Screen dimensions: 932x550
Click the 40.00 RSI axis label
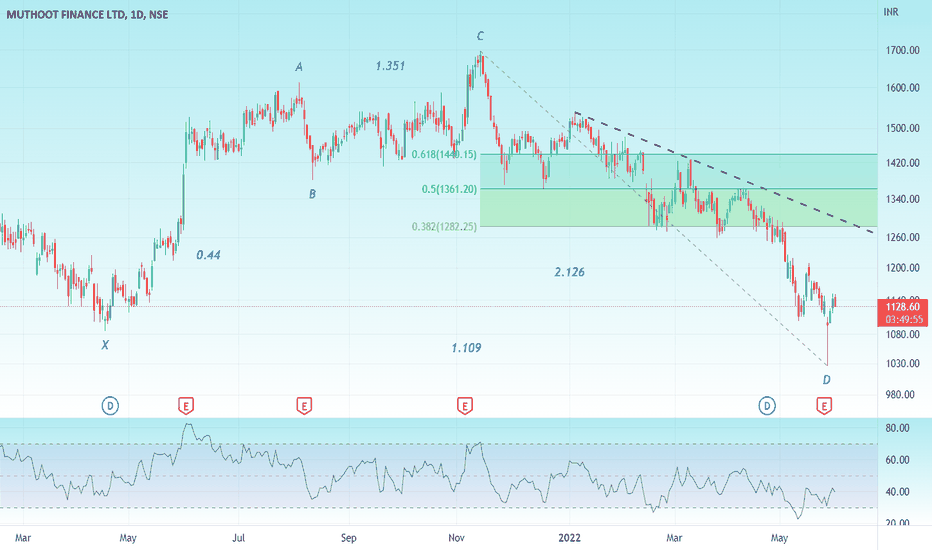(x=898, y=492)
